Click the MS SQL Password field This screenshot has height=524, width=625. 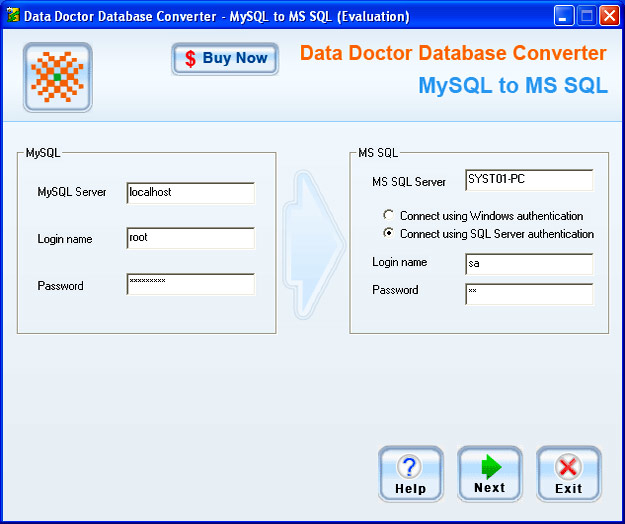529,294
